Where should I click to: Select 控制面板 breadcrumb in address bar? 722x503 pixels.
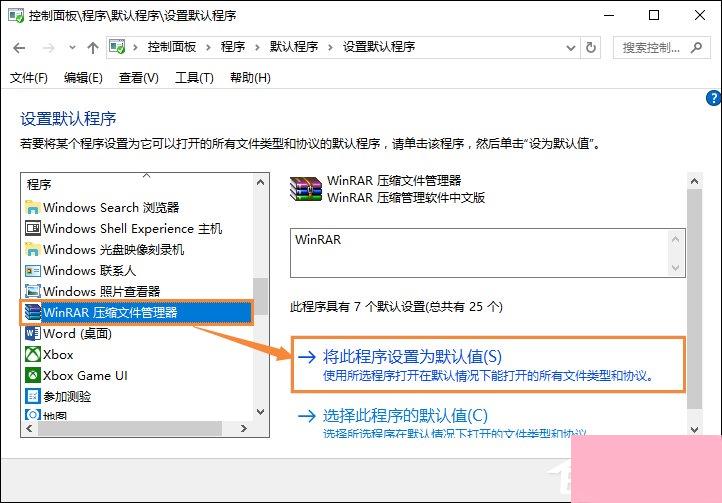[172, 47]
